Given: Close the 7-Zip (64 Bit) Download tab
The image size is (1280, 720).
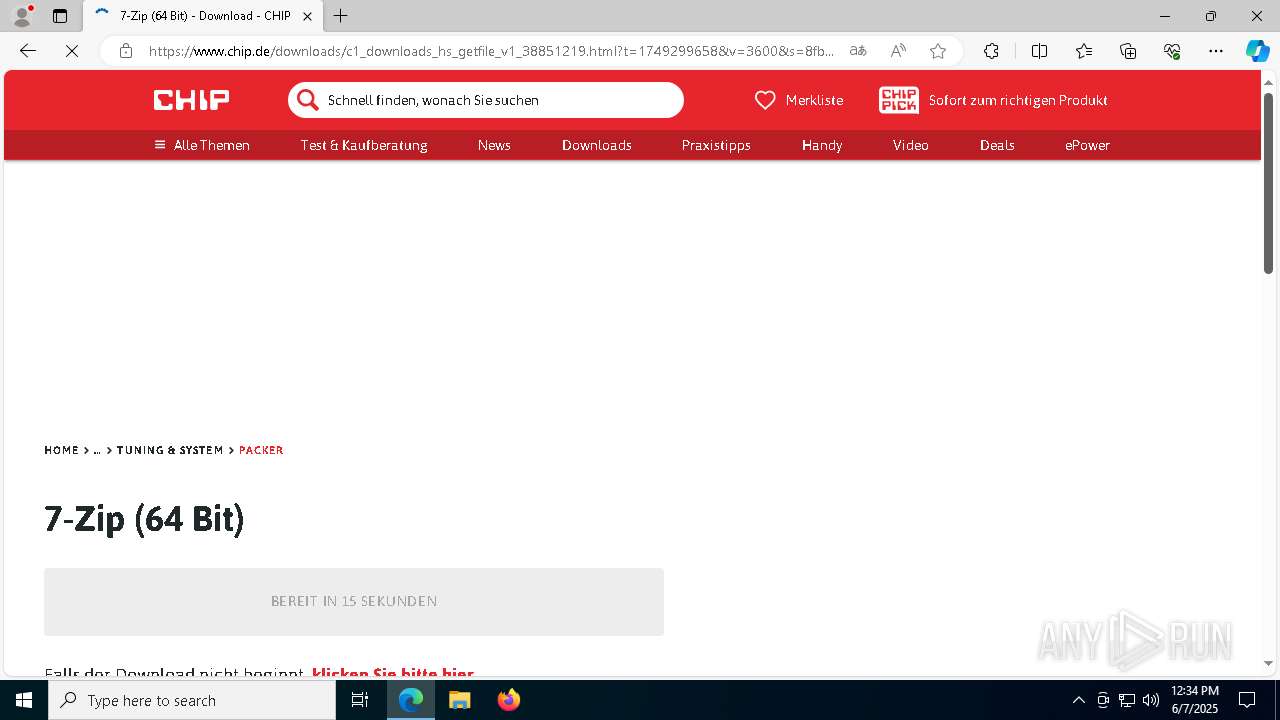Looking at the screenshot, I should coord(307,16).
